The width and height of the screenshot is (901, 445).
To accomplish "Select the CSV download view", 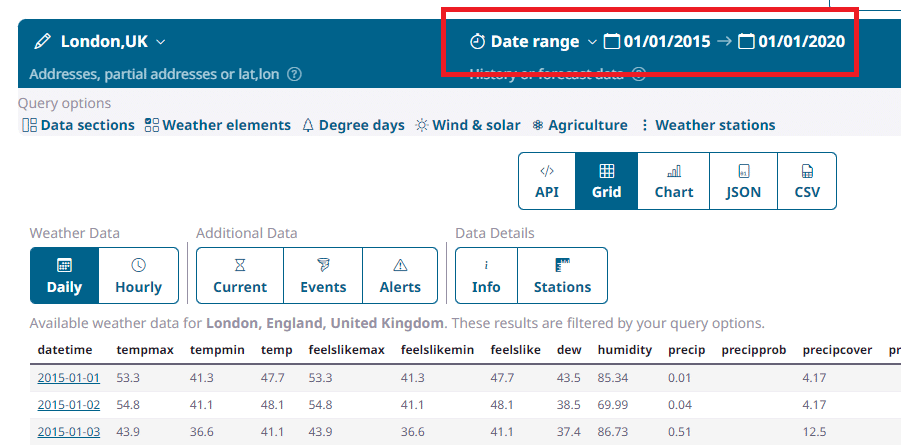I will pos(806,181).
